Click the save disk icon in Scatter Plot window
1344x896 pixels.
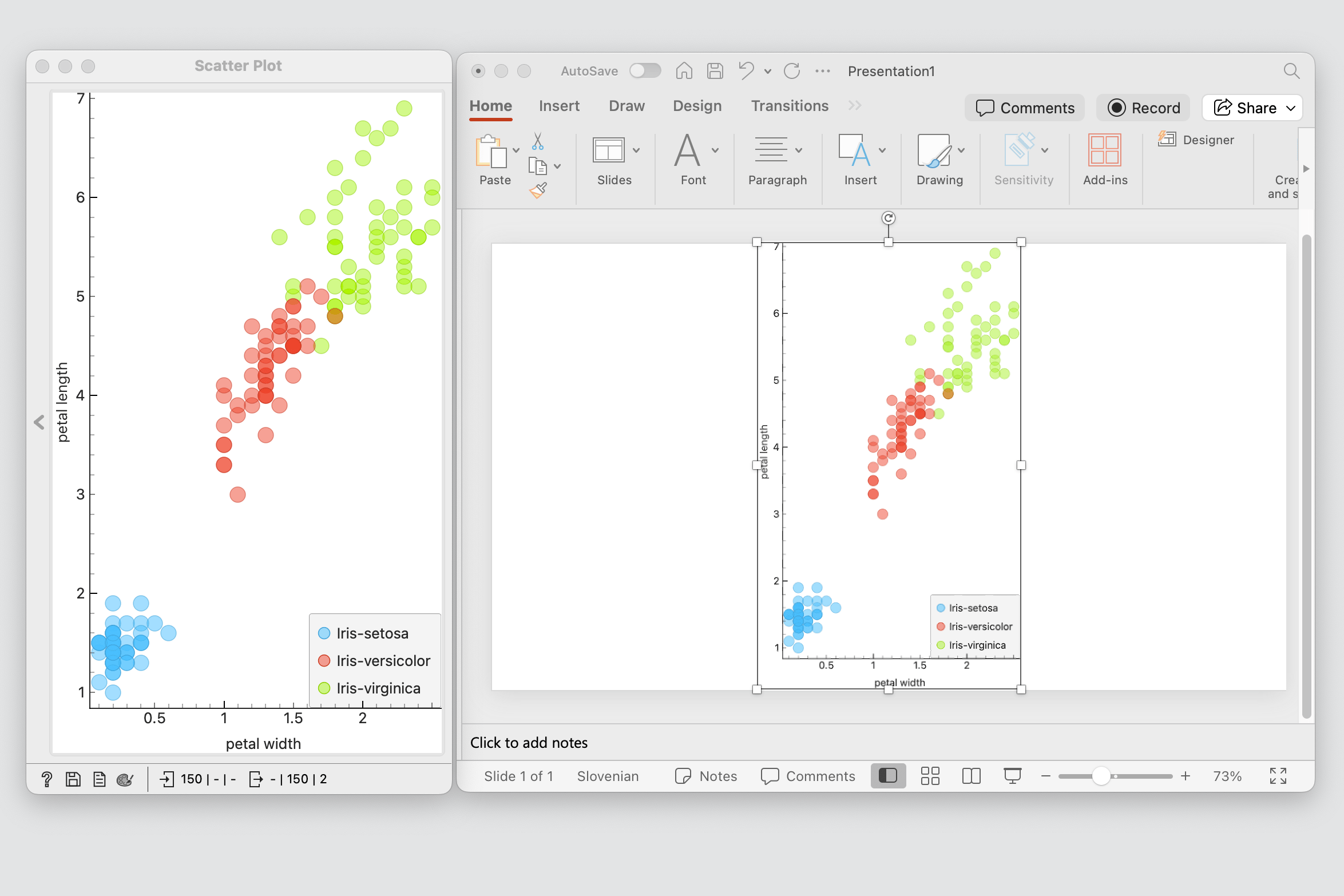(x=73, y=779)
